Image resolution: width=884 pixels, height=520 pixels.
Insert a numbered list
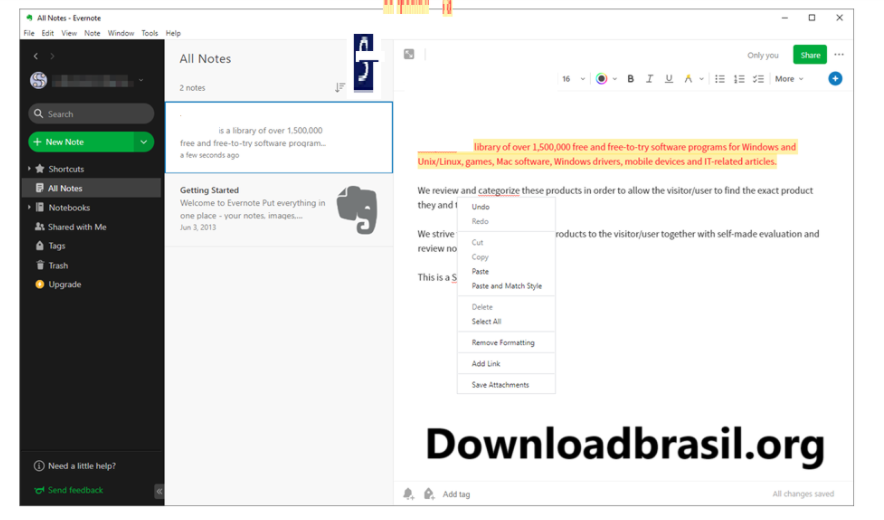pyautogui.click(x=739, y=79)
